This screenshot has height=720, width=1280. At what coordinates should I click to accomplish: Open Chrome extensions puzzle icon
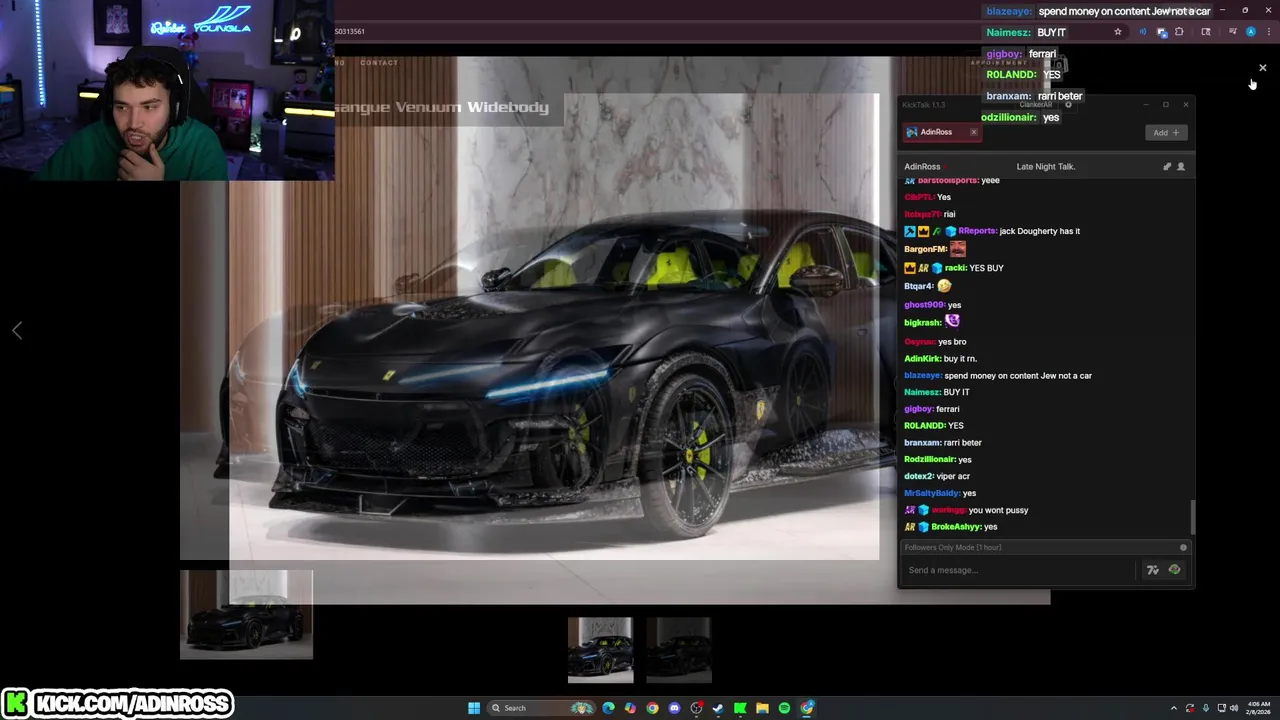(x=1179, y=32)
